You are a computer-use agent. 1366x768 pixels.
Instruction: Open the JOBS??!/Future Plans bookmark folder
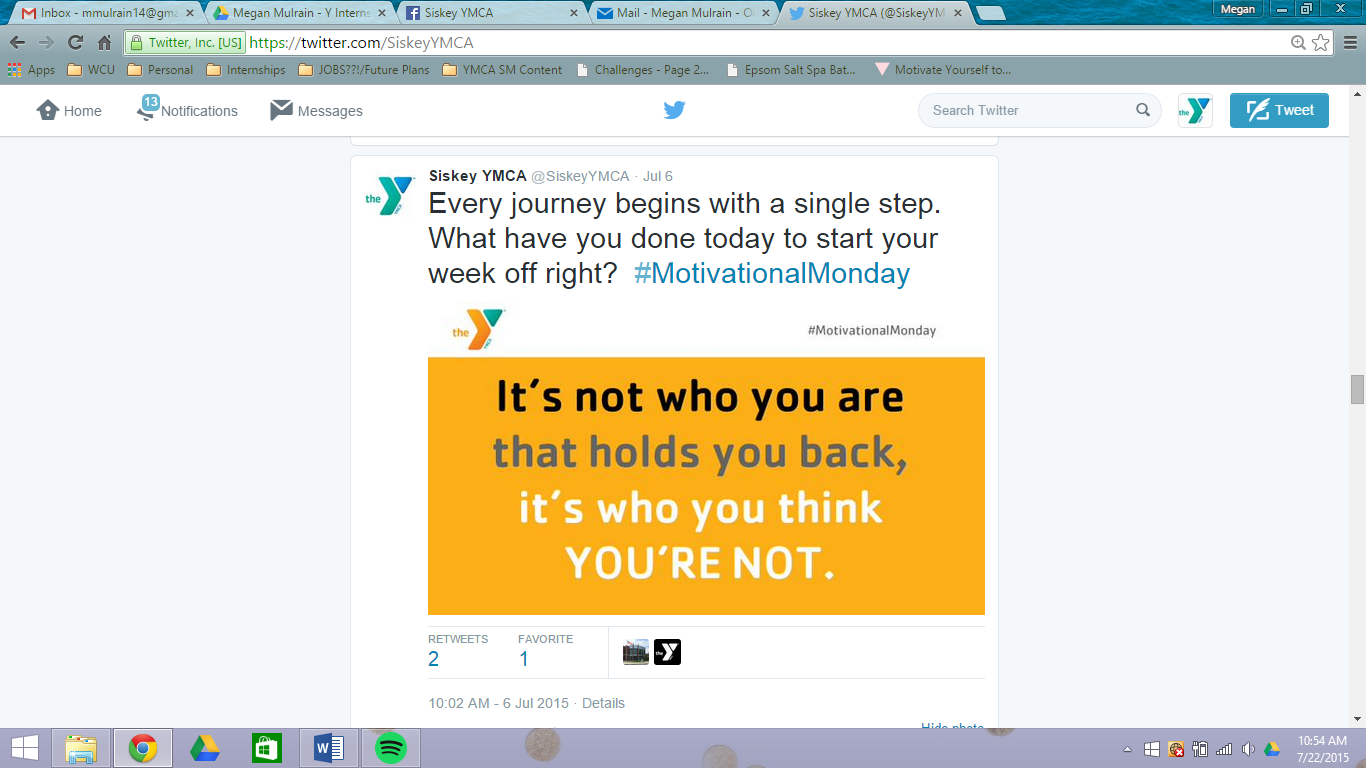[x=366, y=70]
